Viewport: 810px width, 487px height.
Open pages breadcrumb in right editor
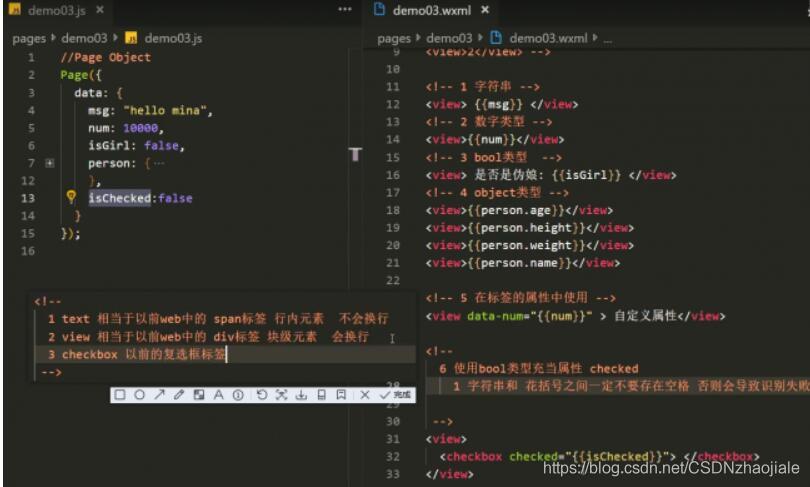coord(394,38)
